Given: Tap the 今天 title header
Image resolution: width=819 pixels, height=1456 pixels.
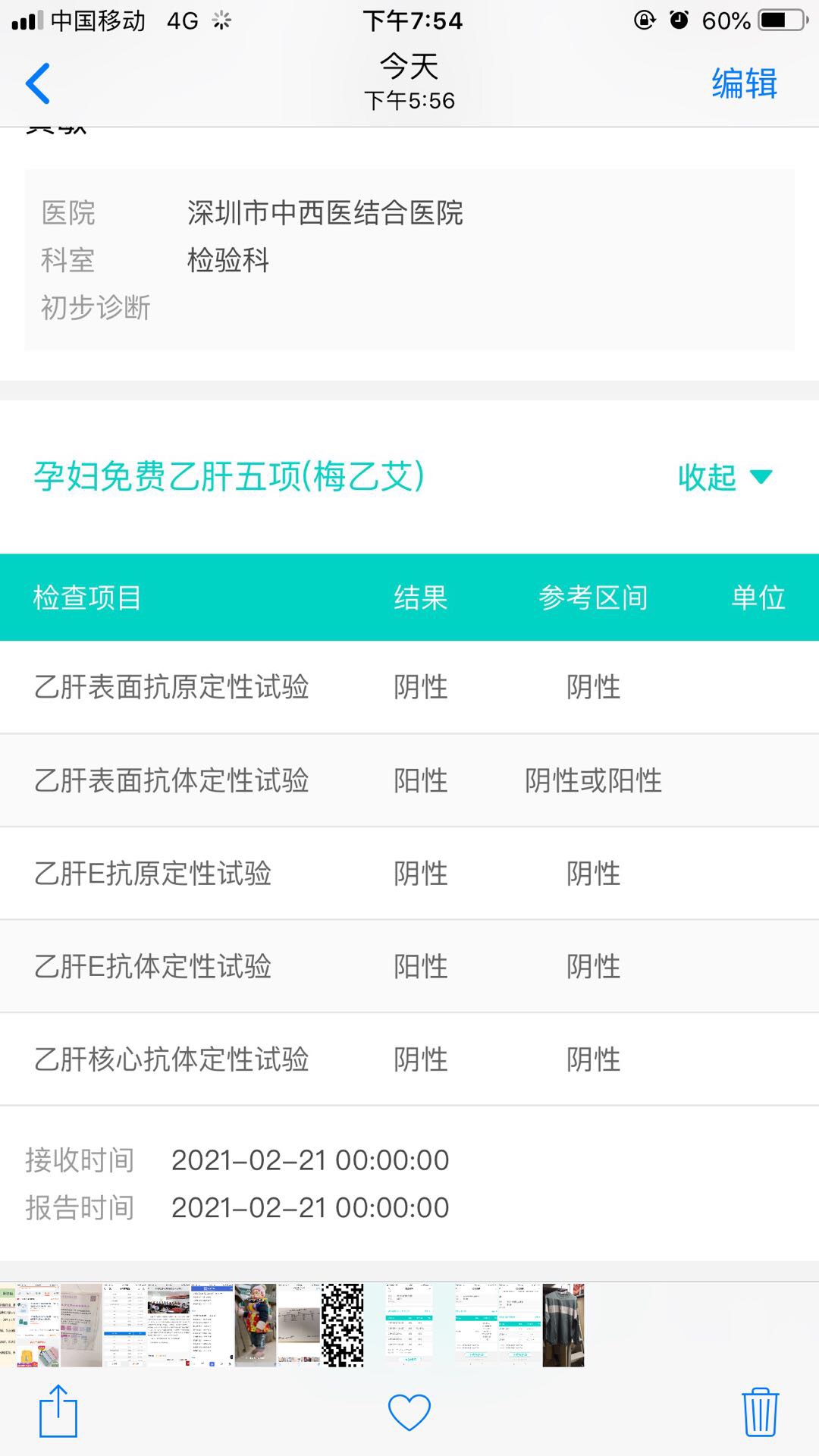Looking at the screenshot, I should click(409, 67).
